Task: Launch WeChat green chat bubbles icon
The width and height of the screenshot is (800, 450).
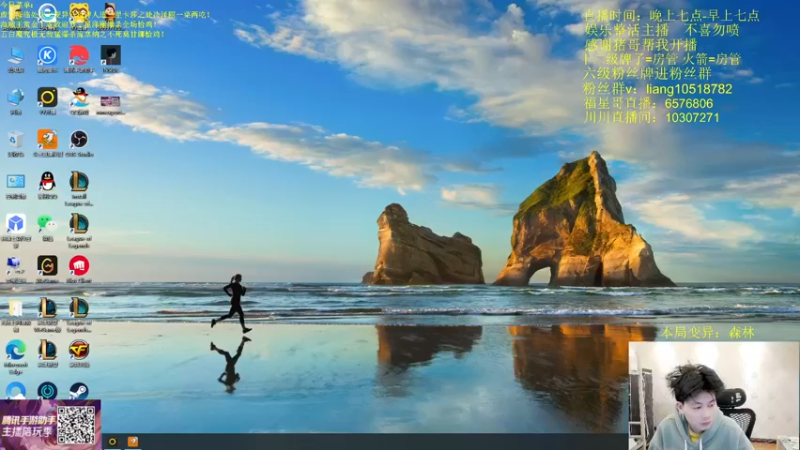Action: (x=47, y=223)
